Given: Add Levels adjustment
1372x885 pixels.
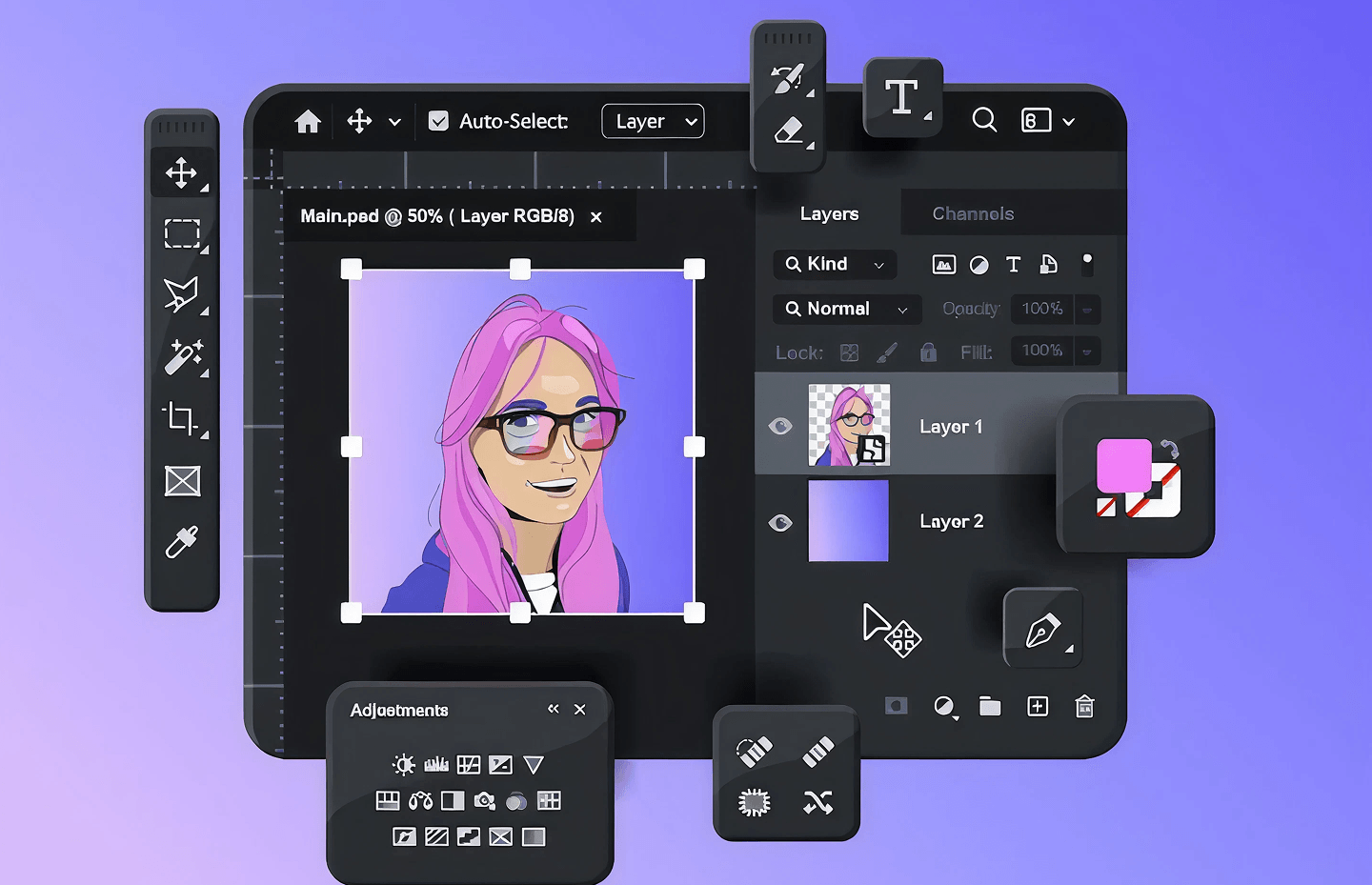Looking at the screenshot, I should [436, 764].
